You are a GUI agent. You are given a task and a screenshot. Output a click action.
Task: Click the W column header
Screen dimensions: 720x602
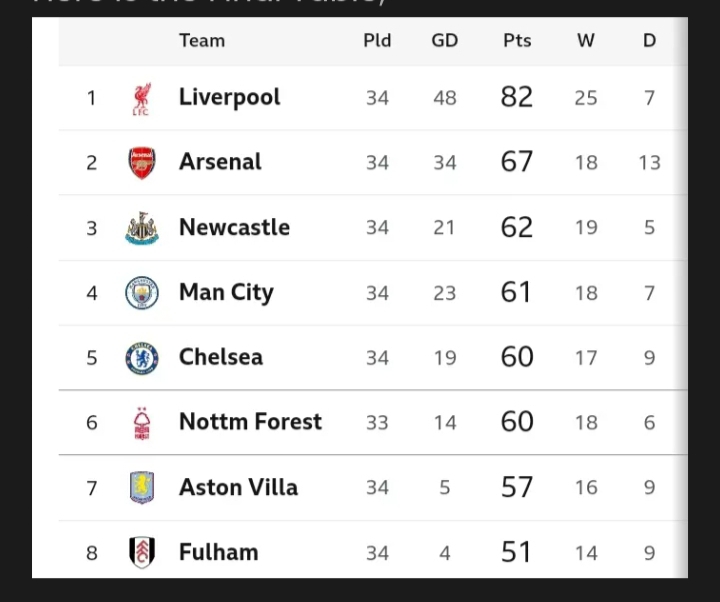click(586, 41)
